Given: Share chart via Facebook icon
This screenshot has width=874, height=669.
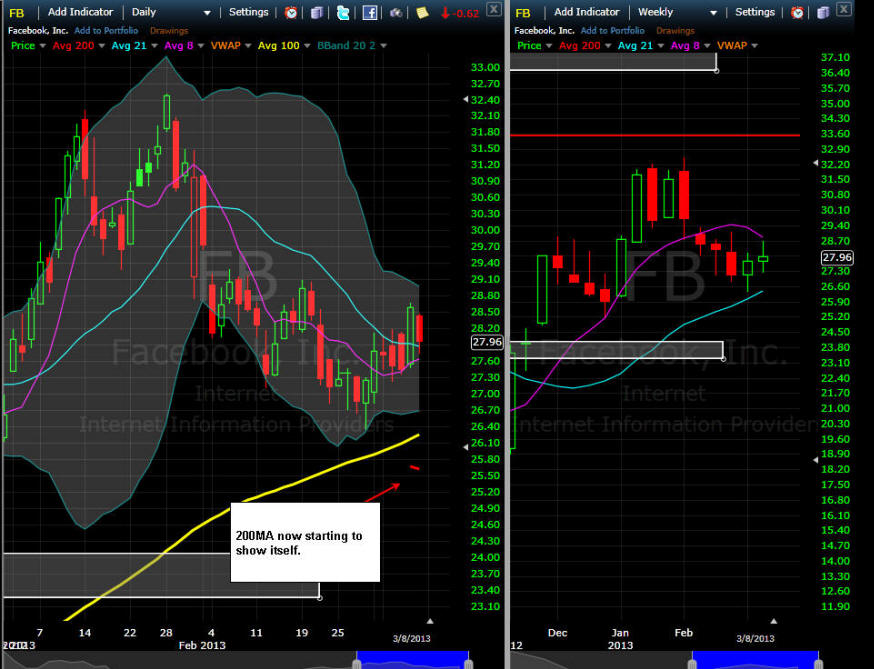Looking at the screenshot, I should click(x=370, y=13).
